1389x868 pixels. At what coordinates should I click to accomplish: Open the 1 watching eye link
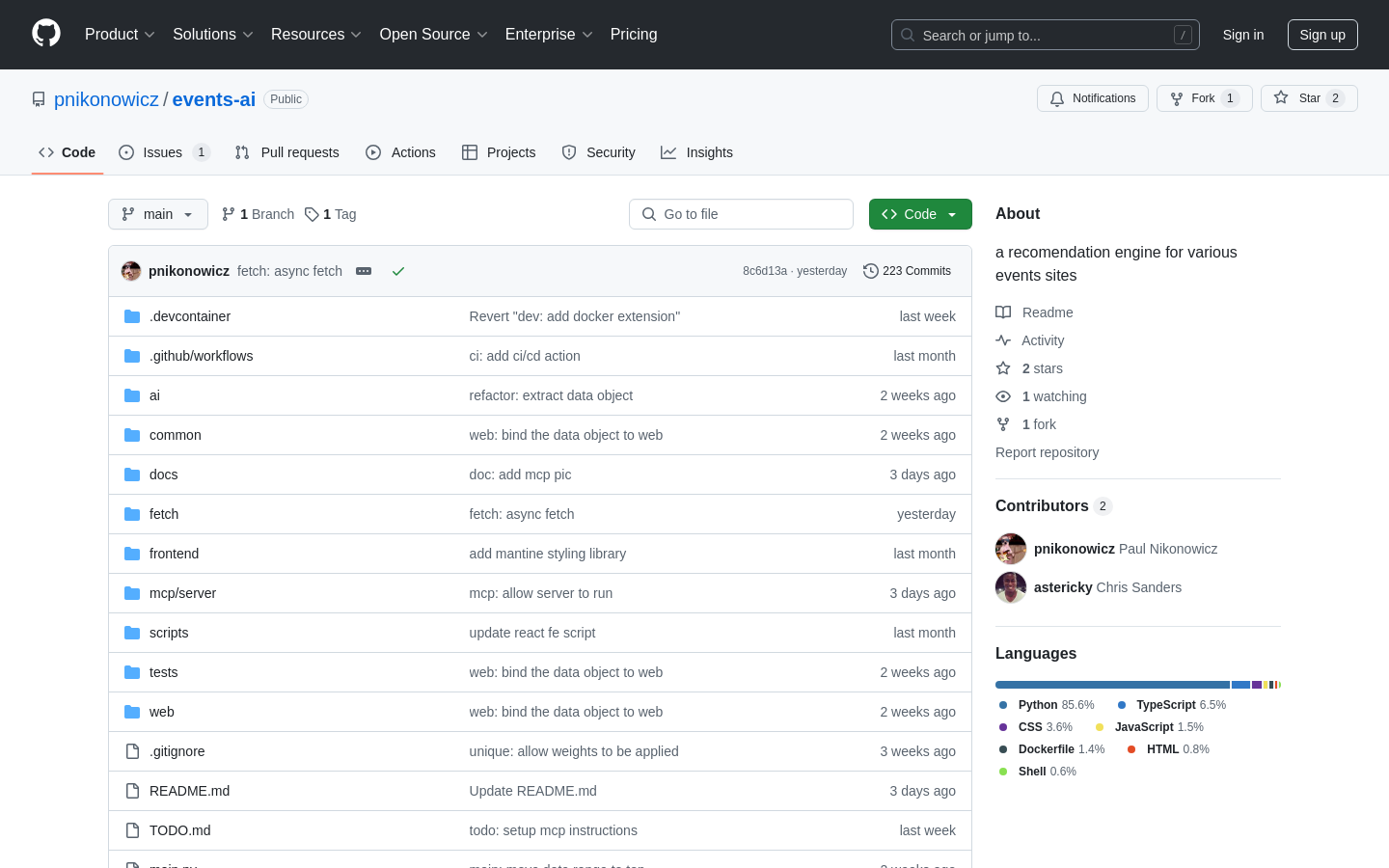coord(1041,396)
